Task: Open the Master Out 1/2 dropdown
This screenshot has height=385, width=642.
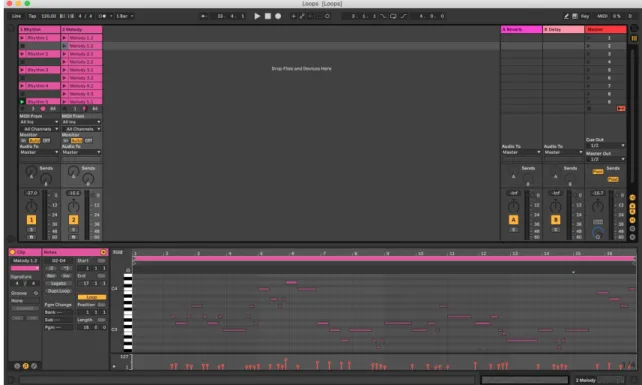Action: 606,159
